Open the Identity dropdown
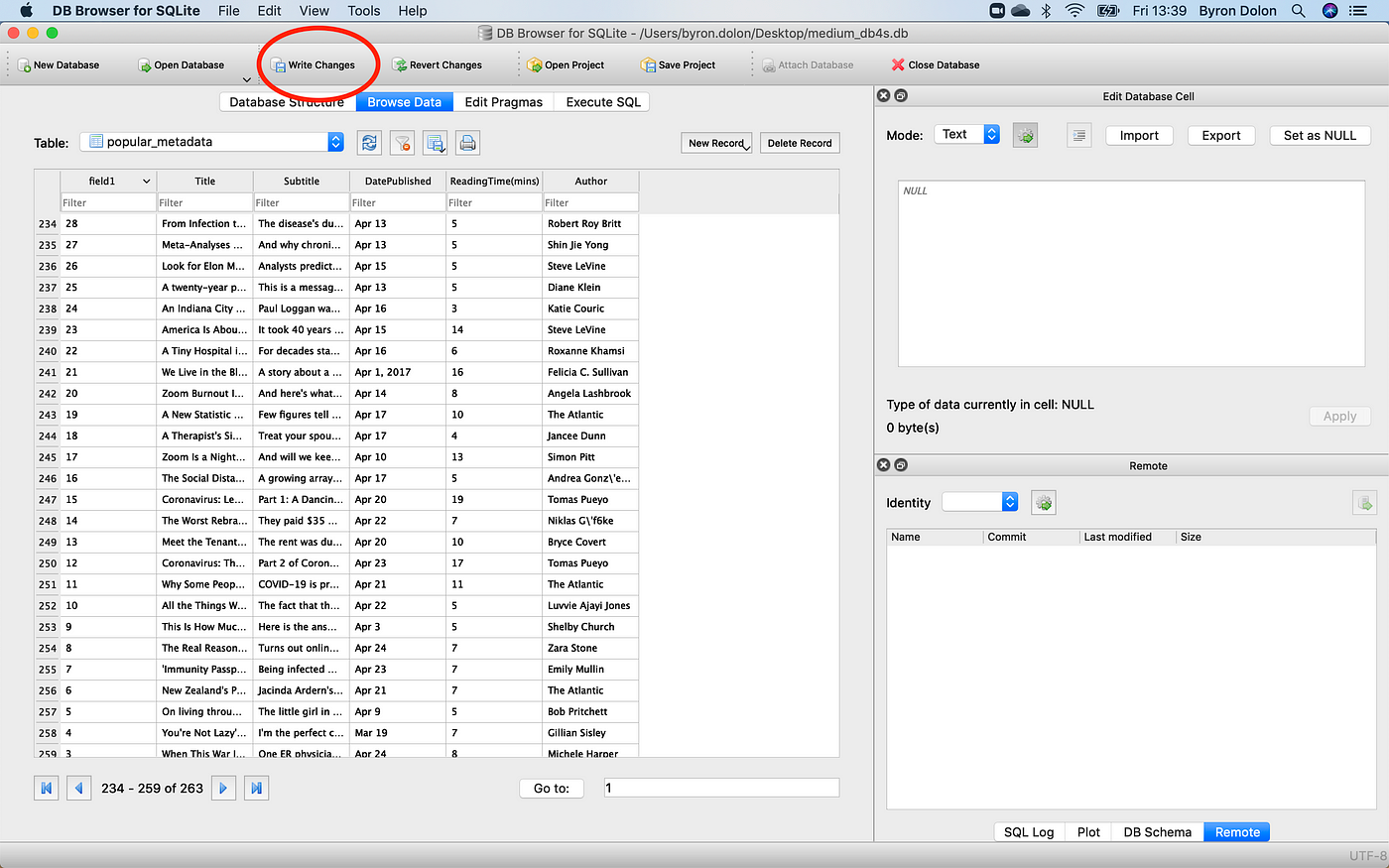1389x868 pixels. (x=980, y=502)
